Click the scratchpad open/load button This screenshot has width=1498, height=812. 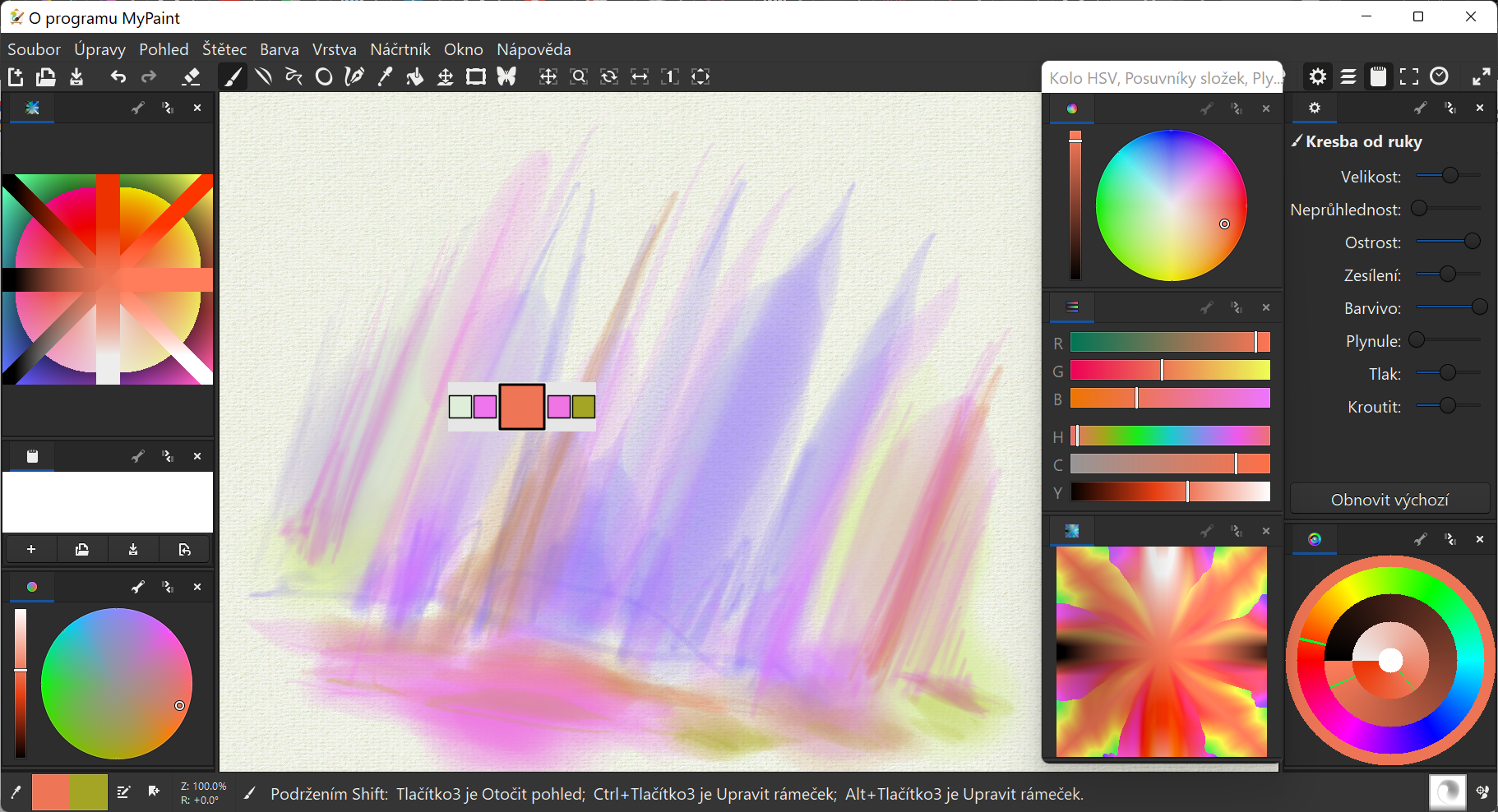coord(82,549)
